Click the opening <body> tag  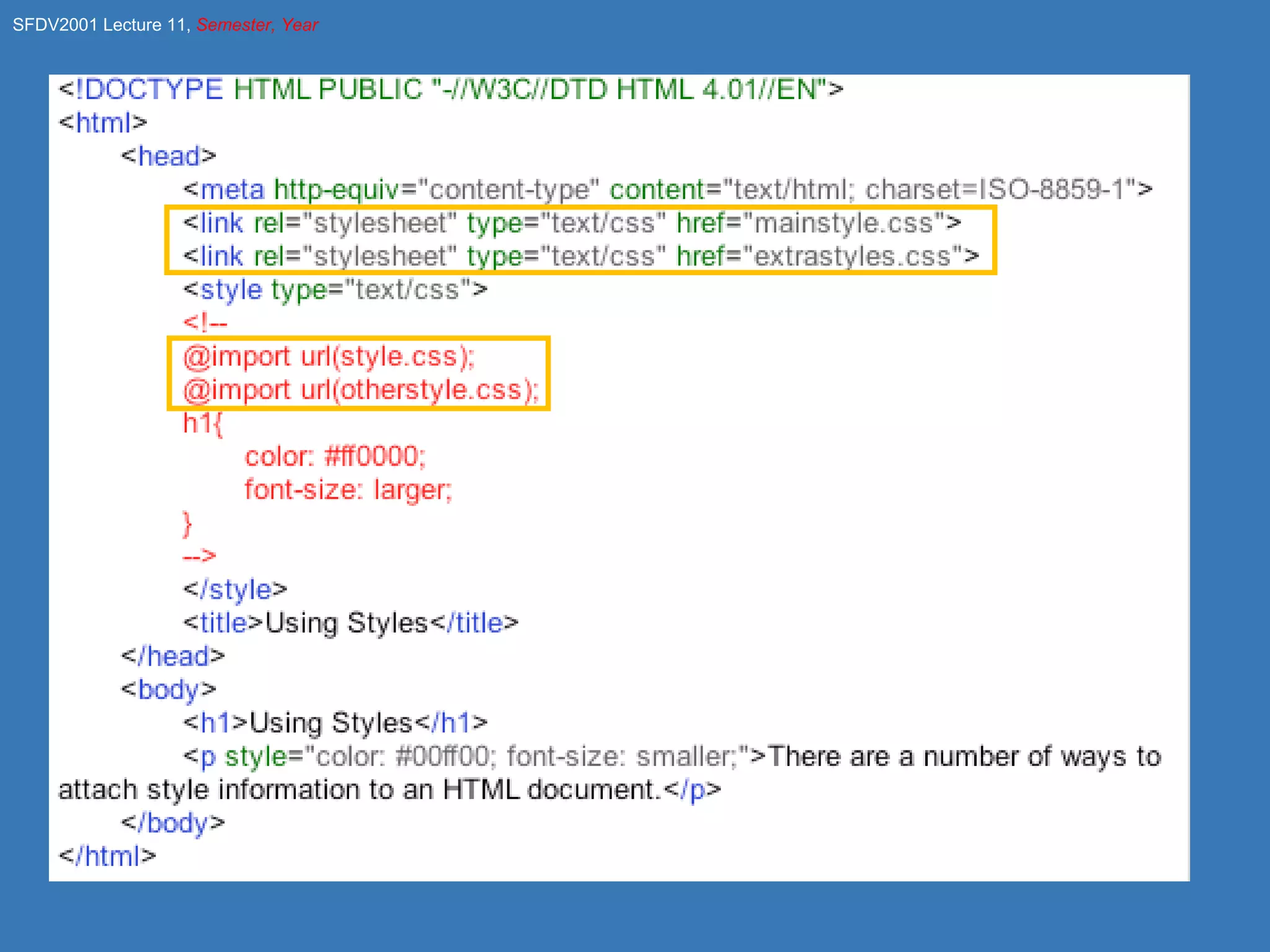[x=168, y=690]
